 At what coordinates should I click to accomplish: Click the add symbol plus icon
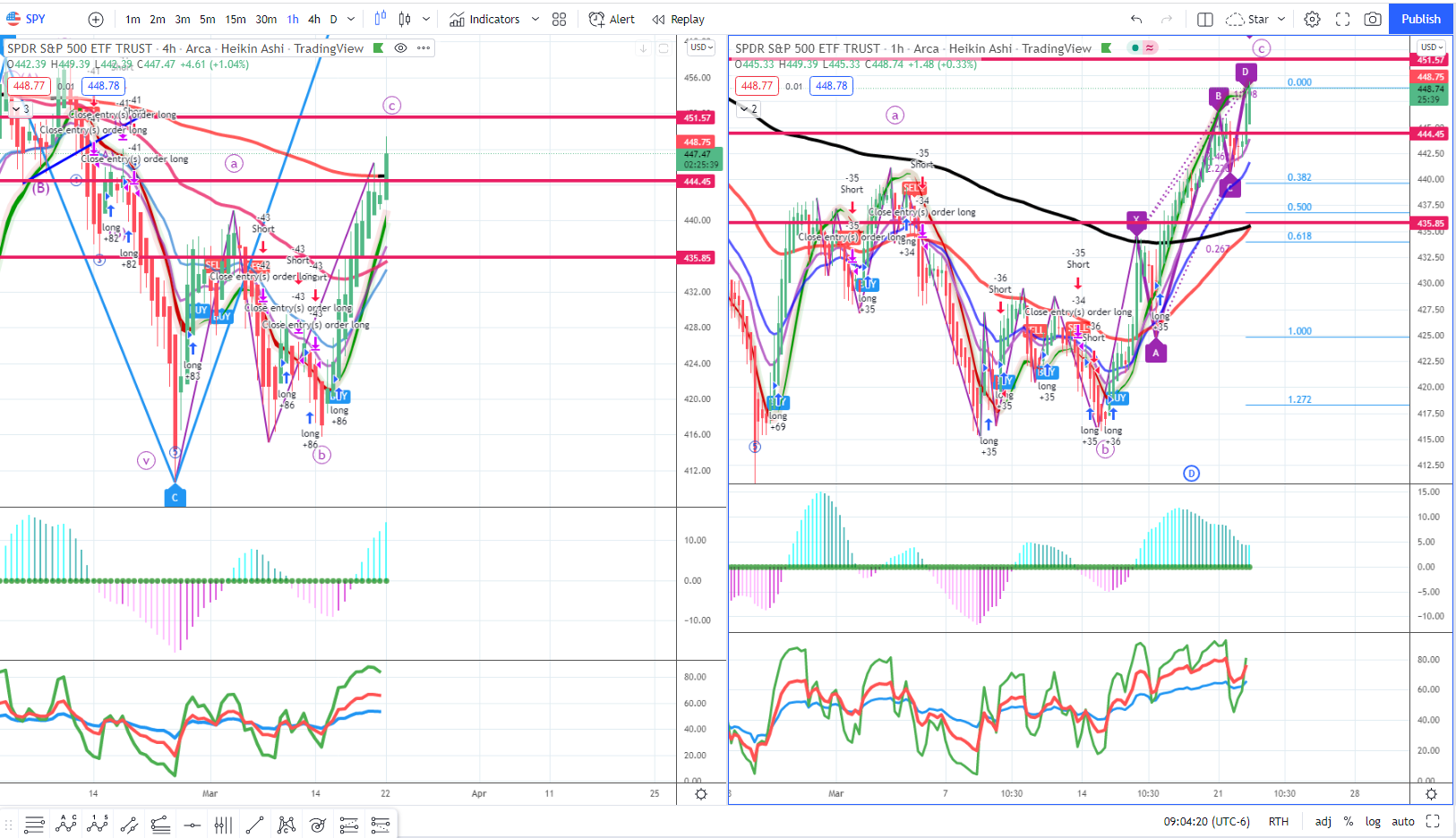click(96, 19)
